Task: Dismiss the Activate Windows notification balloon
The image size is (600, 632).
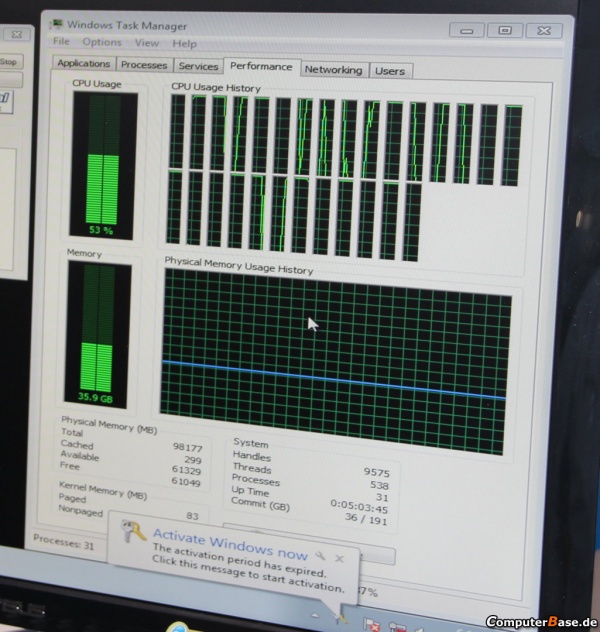Action: pos(339,559)
